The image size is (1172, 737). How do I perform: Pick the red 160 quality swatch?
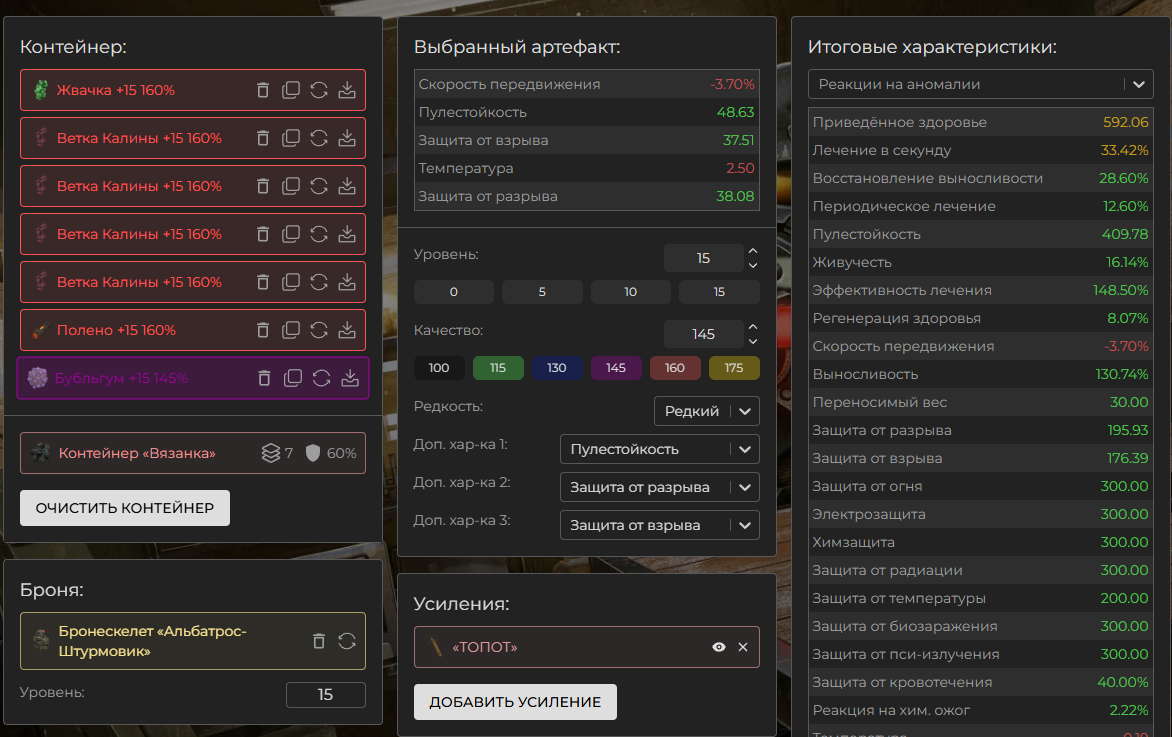tap(675, 368)
